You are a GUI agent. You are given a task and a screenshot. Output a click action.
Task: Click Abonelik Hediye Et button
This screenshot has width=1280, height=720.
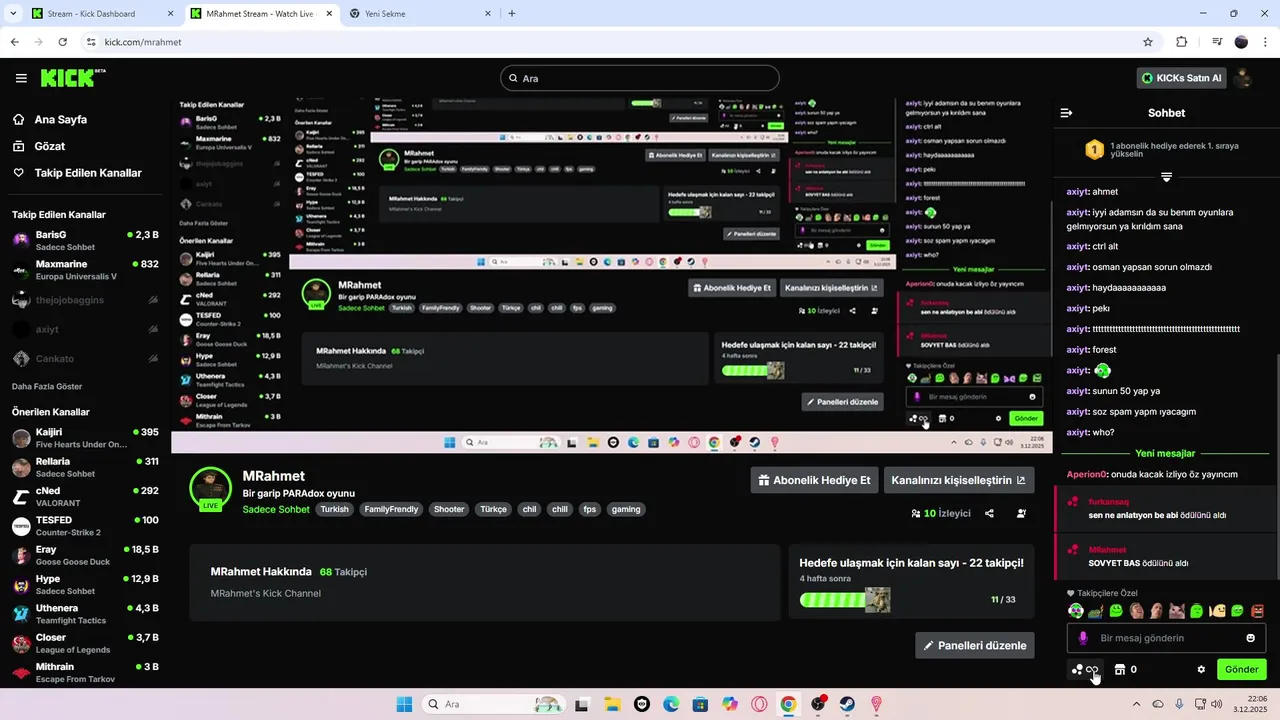tap(814, 480)
